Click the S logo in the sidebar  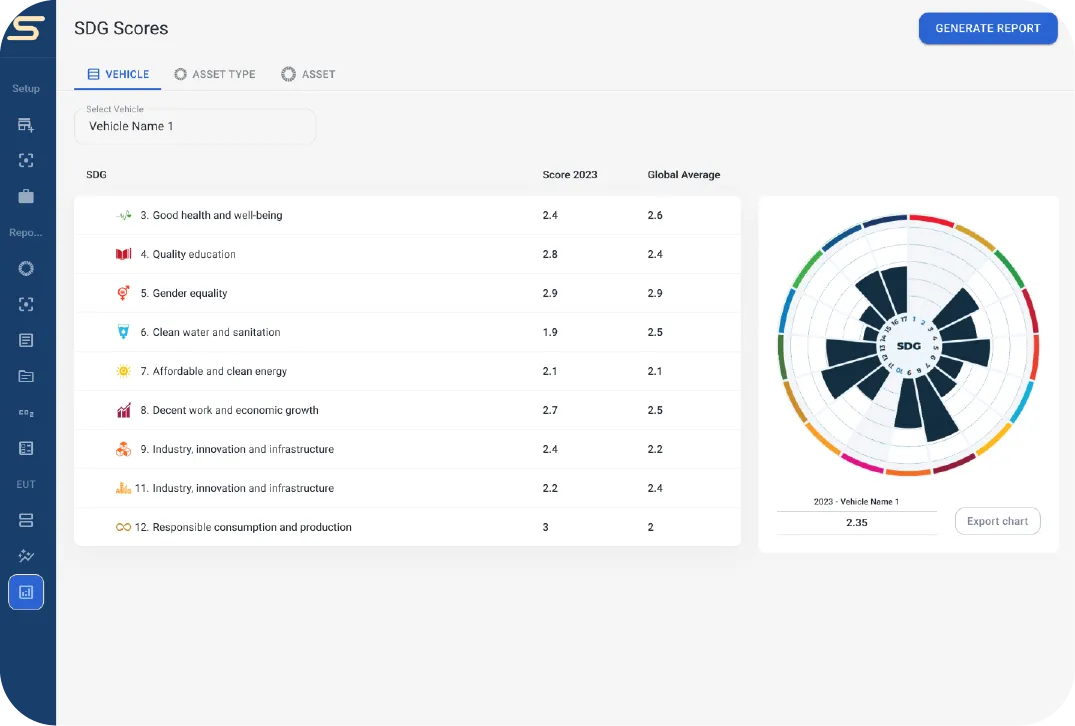27,28
